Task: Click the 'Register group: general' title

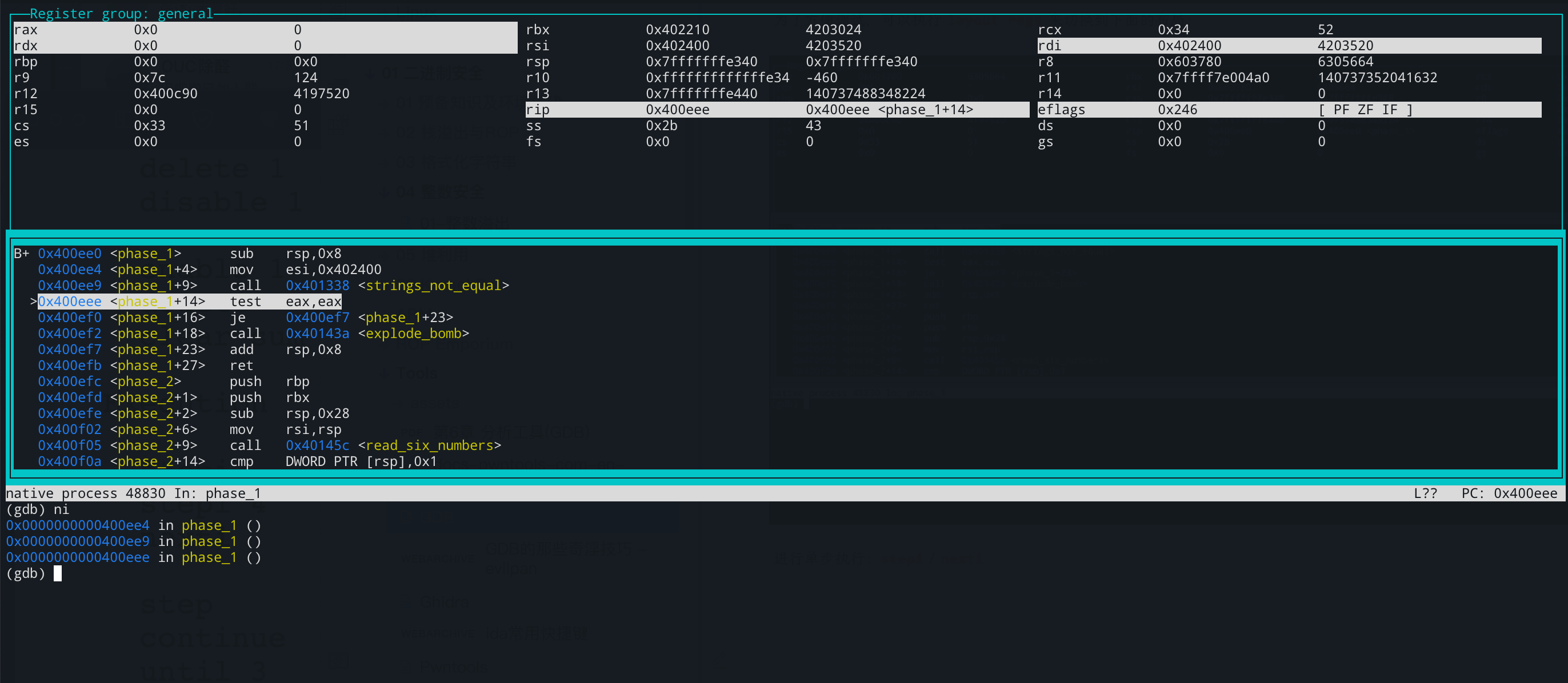Action: click(121, 13)
